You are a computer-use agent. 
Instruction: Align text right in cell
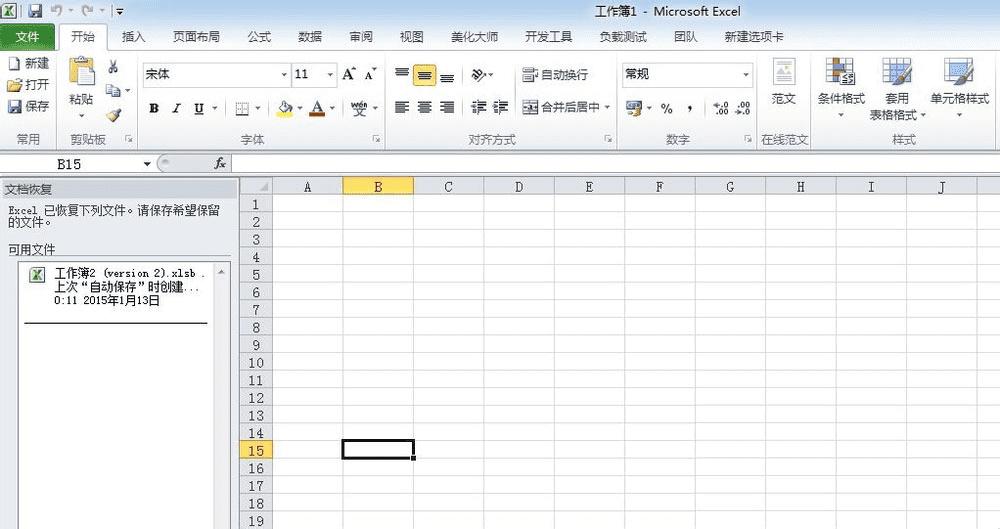(447, 107)
